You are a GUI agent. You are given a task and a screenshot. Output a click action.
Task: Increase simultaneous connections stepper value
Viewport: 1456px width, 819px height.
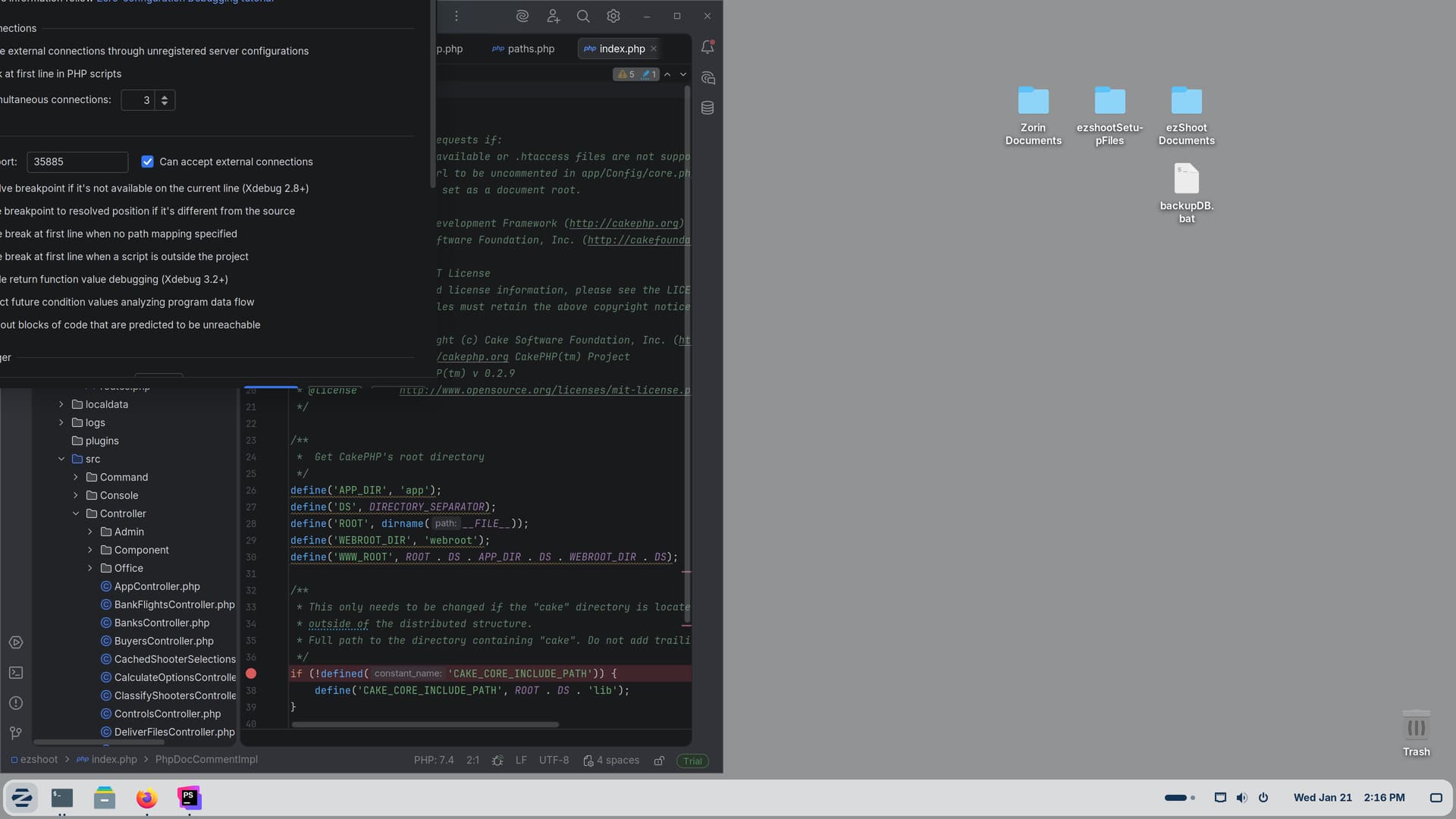[165, 96]
